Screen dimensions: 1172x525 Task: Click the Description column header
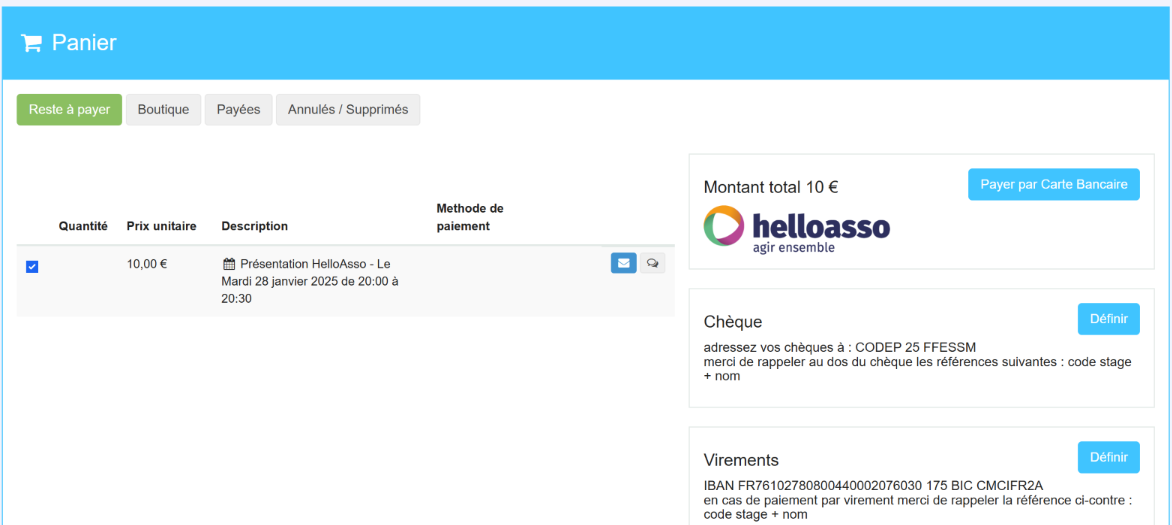click(x=254, y=226)
